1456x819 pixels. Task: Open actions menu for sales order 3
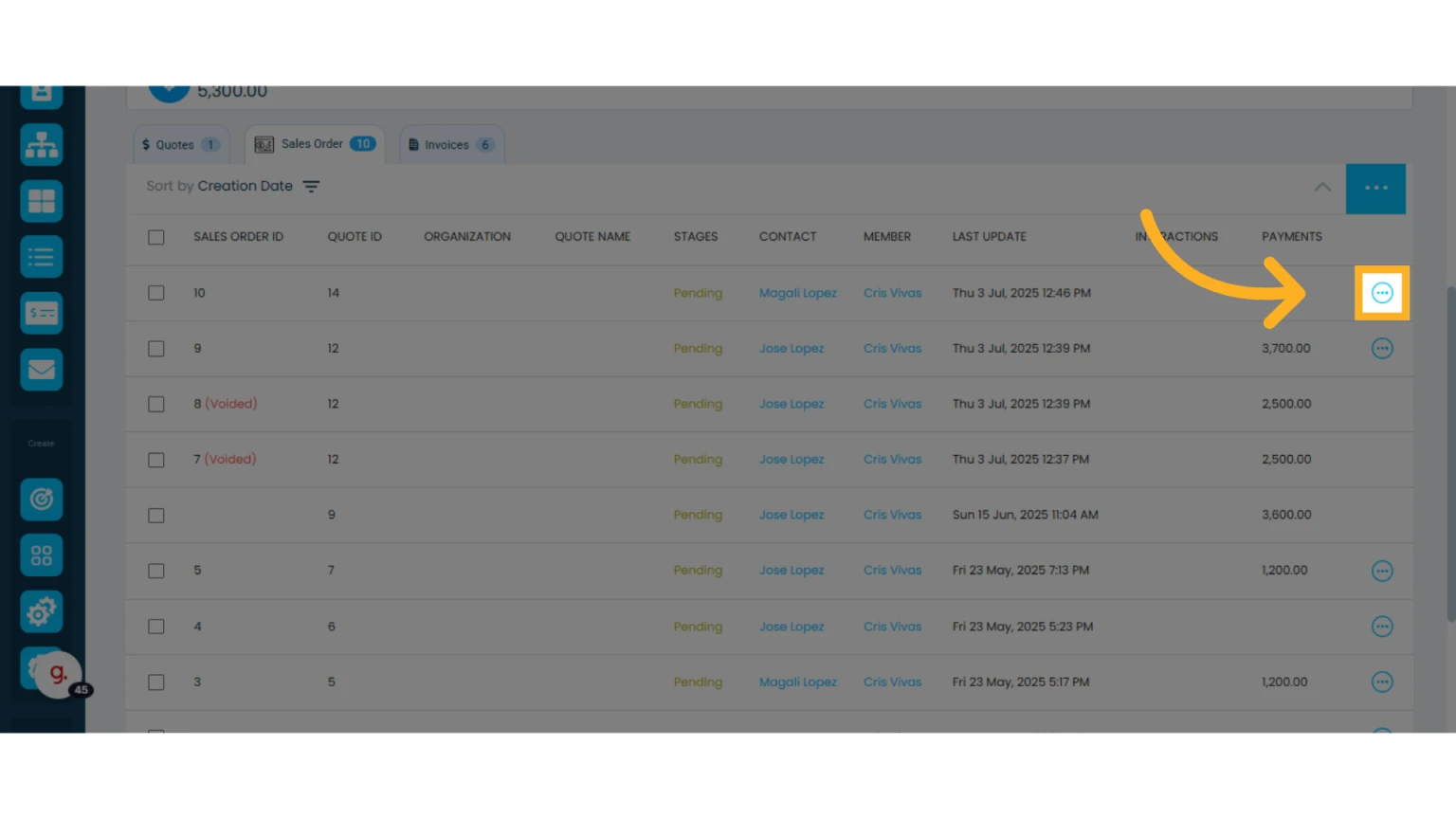point(1382,682)
